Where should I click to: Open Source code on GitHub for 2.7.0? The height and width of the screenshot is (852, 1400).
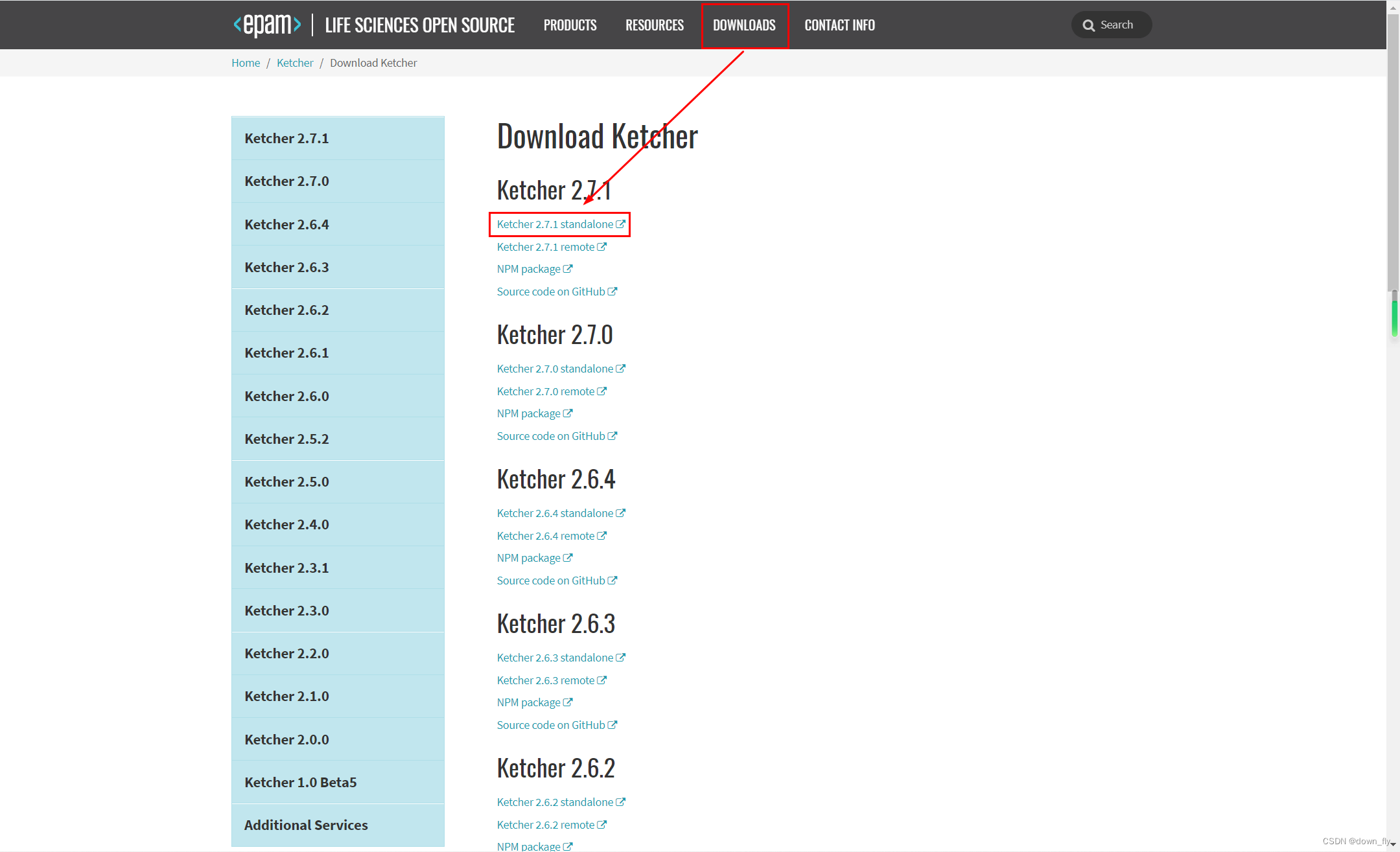(x=550, y=436)
